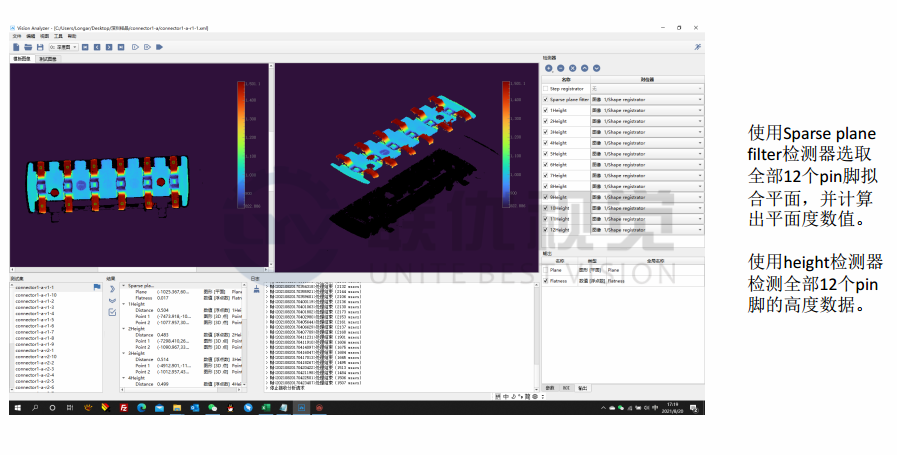
Task: Click the add detector plus icon
Action: point(549,68)
